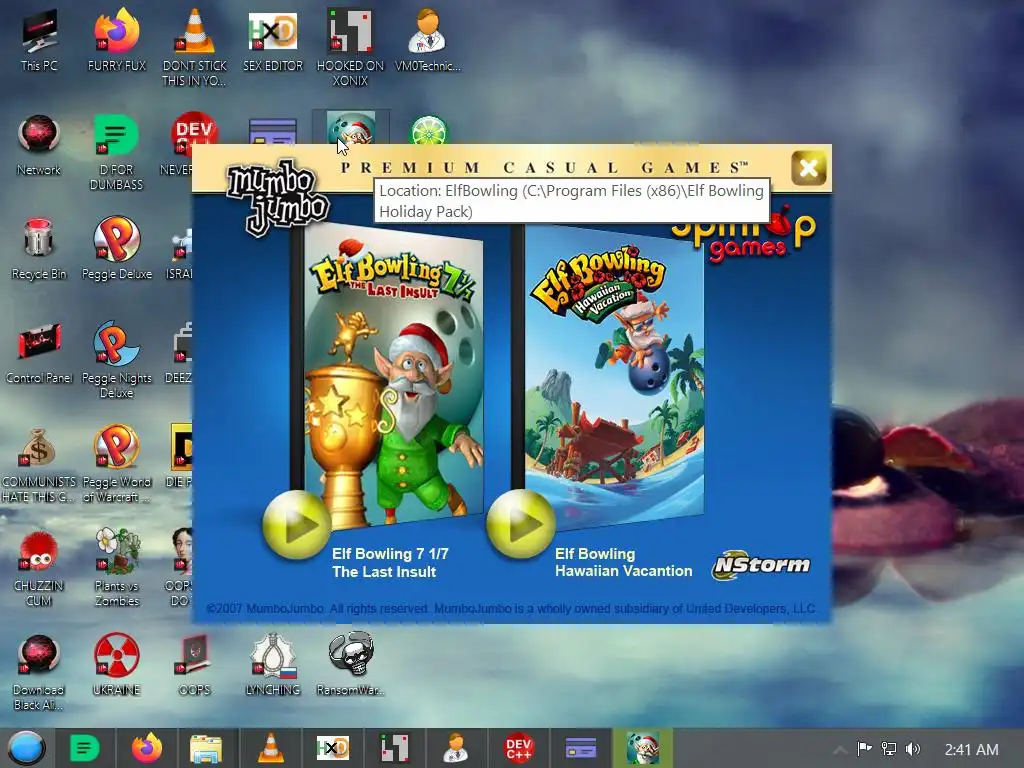Select the Elf Bowling desktop icon

(351, 127)
